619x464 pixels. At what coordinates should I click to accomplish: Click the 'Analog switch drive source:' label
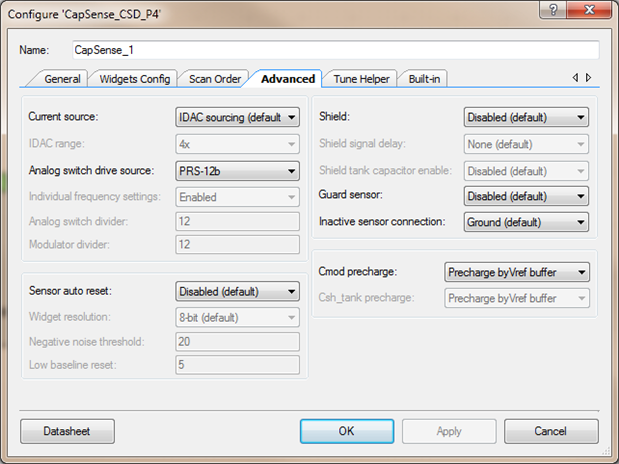point(91,171)
